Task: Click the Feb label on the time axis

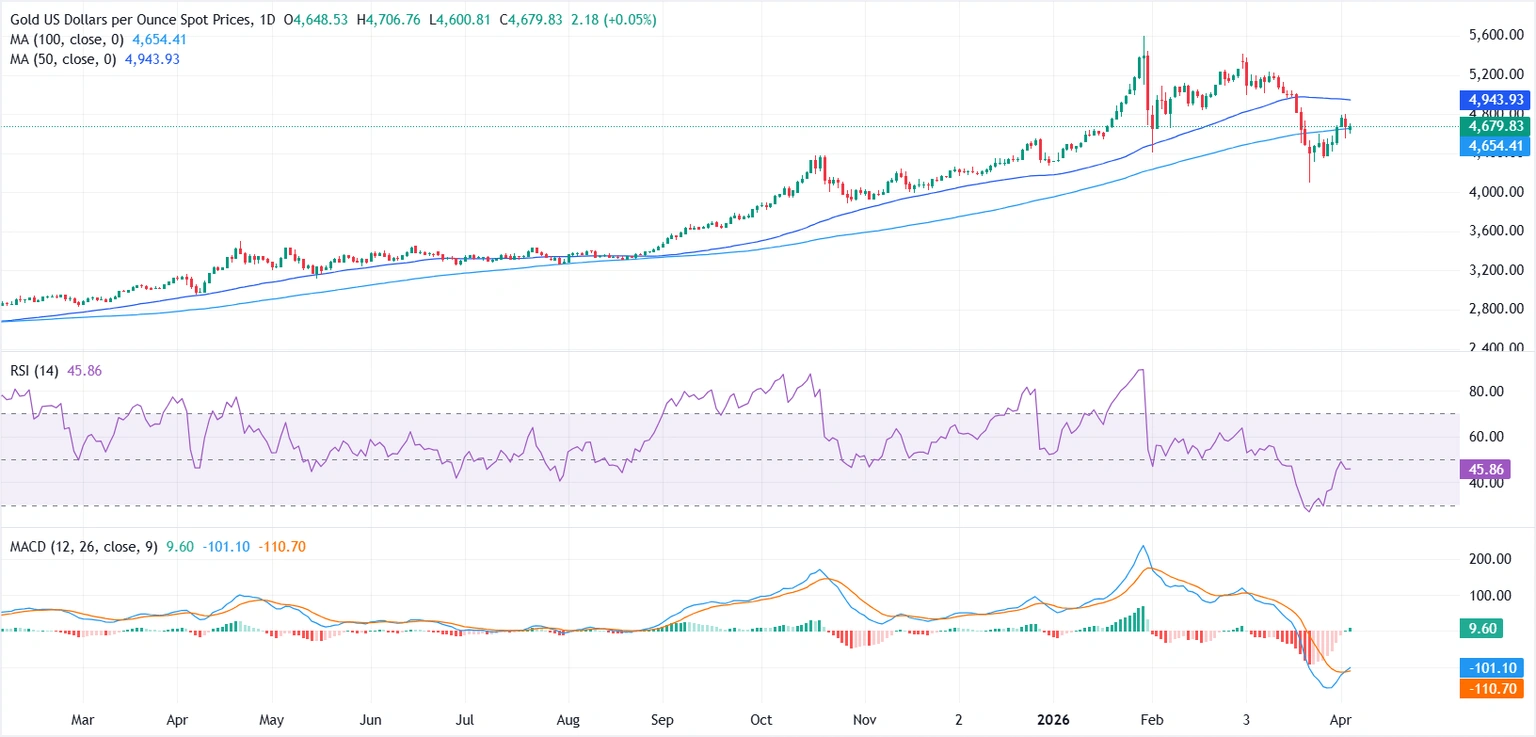Action: [1152, 719]
